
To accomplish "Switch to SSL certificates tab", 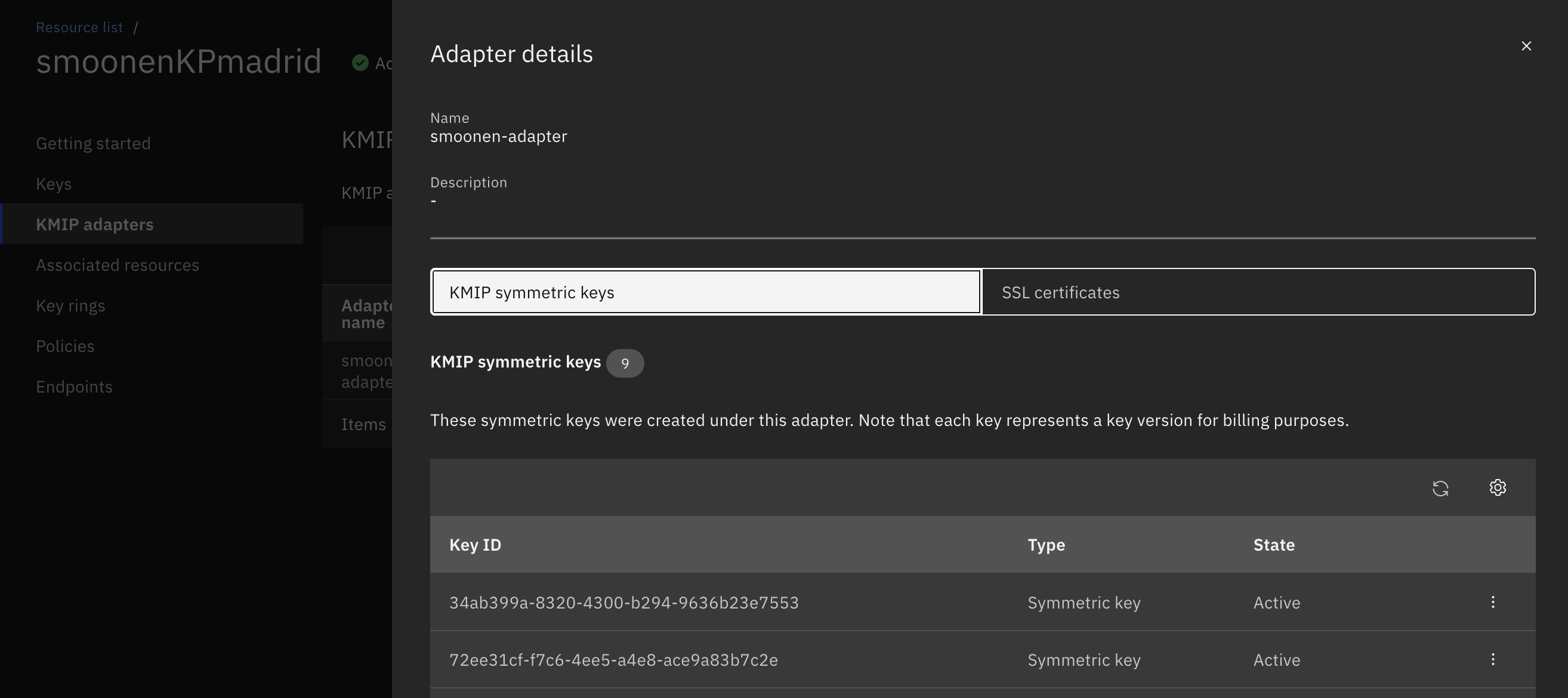I will click(1258, 292).
